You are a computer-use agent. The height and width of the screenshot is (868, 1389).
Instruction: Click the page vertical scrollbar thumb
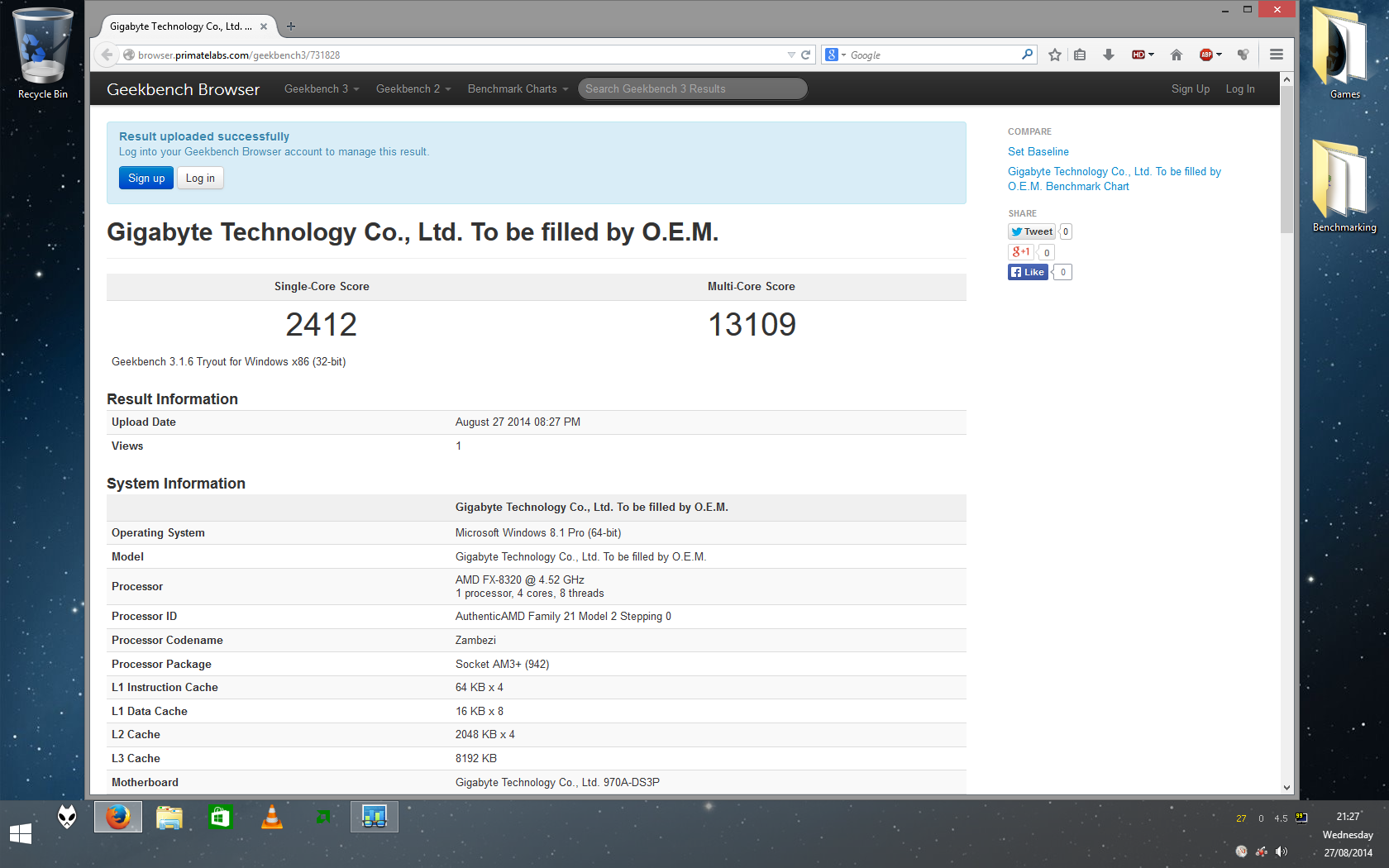(x=1286, y=159)
